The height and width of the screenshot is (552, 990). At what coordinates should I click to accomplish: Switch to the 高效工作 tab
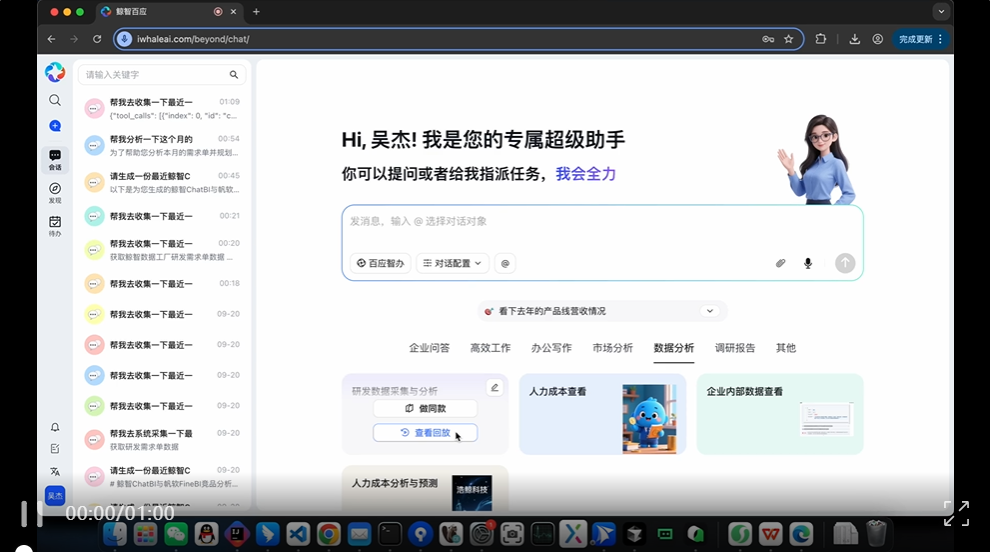490,348
